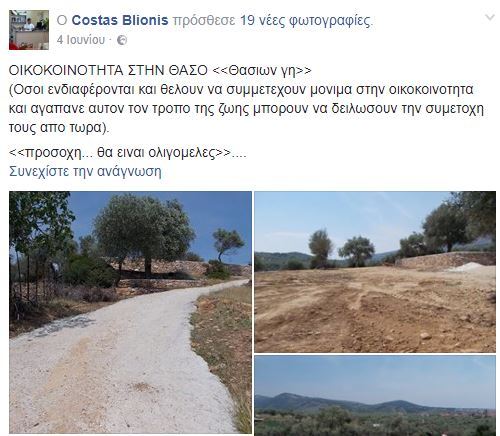Open the cleared dirt field photo
Image resolution: width=500 pixels, height=436 pixels.
(x=375, y=272)
